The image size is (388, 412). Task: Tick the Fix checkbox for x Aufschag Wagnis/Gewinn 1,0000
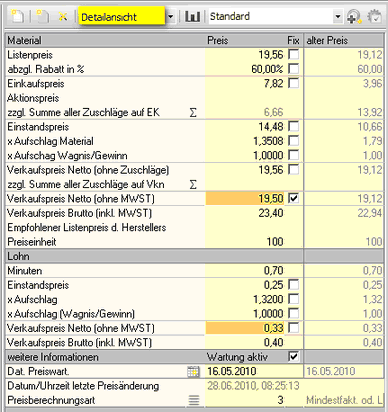(x=294, y=155)
